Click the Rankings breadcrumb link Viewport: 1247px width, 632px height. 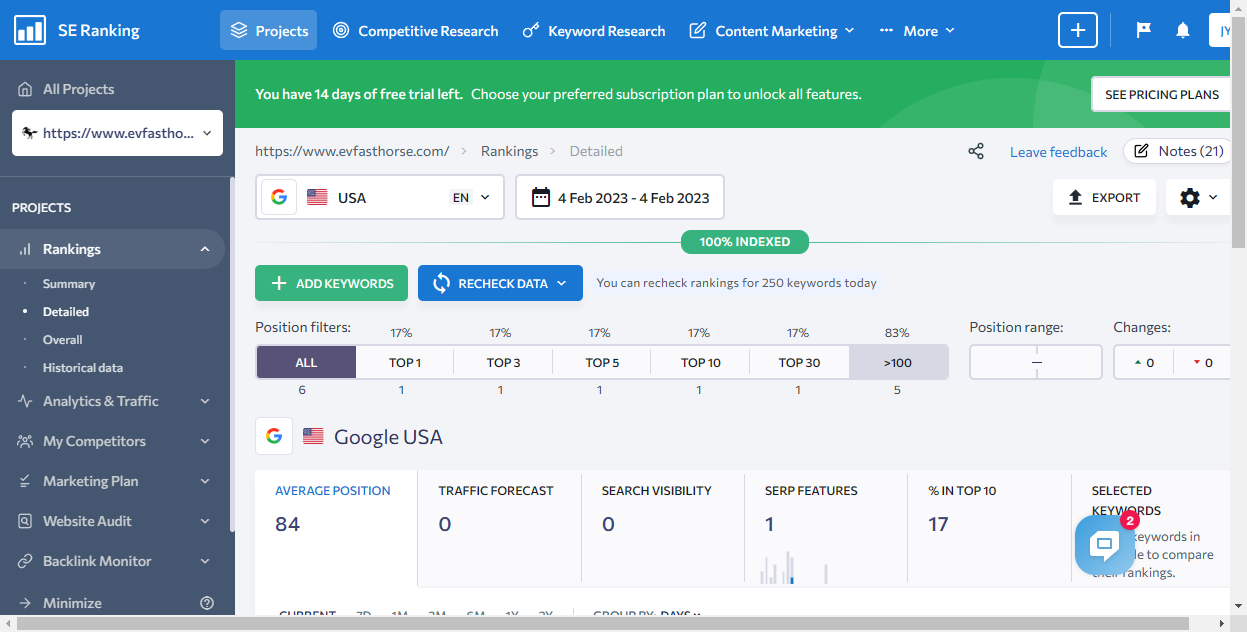509,151
